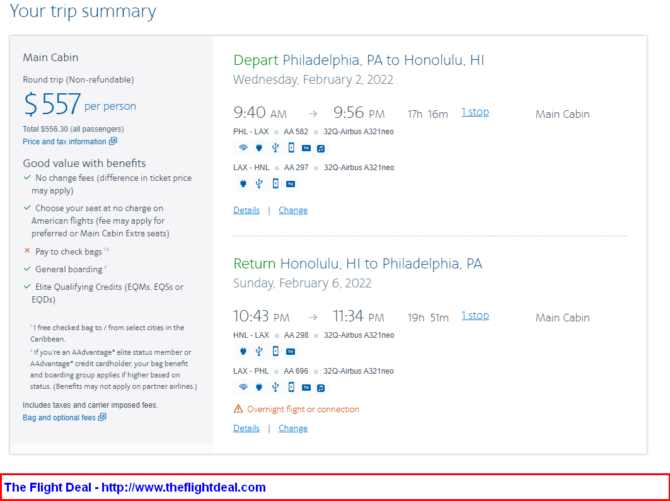
Task: Click the USB icon for flight AA 298
Action: [x=259, y=351]
